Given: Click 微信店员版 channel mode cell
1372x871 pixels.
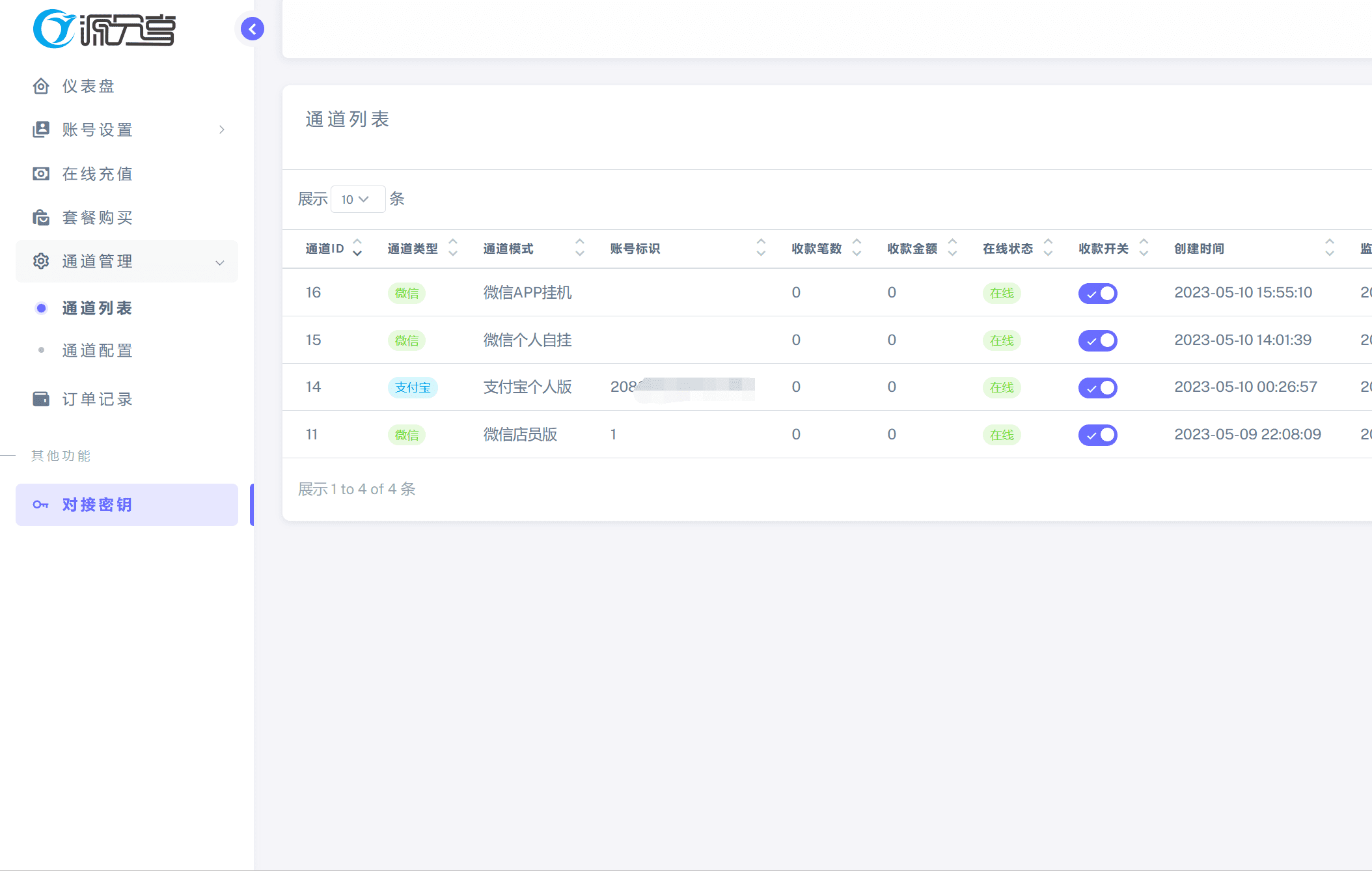Looking at the screenshot, I should click(x=521, y=434).
